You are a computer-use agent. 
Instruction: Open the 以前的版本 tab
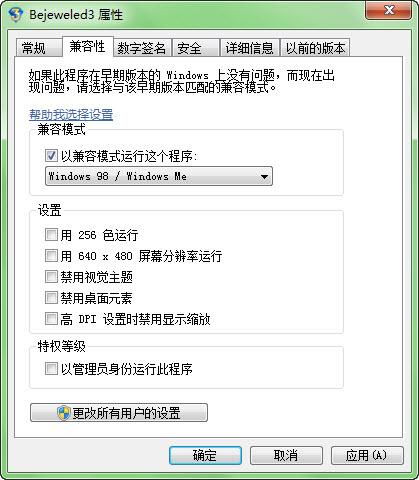(315, 48)
